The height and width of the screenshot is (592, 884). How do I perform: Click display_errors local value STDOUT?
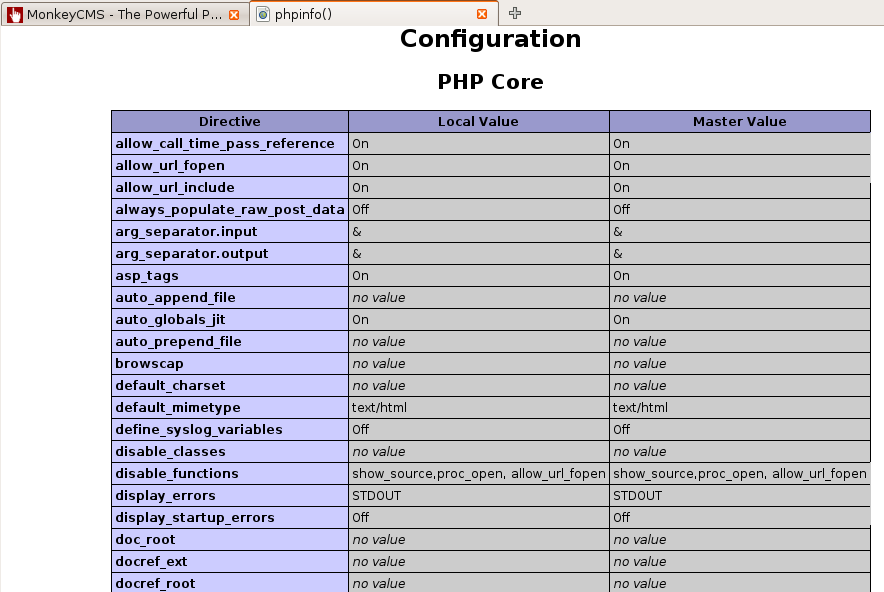(x=377, y=496)
